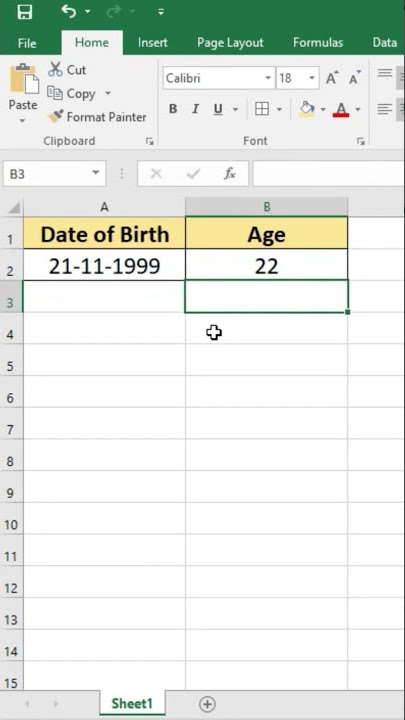The image size is (405, 720).
Task: Open the Font settings dialog launcher
Action: [x=360, y=141]
